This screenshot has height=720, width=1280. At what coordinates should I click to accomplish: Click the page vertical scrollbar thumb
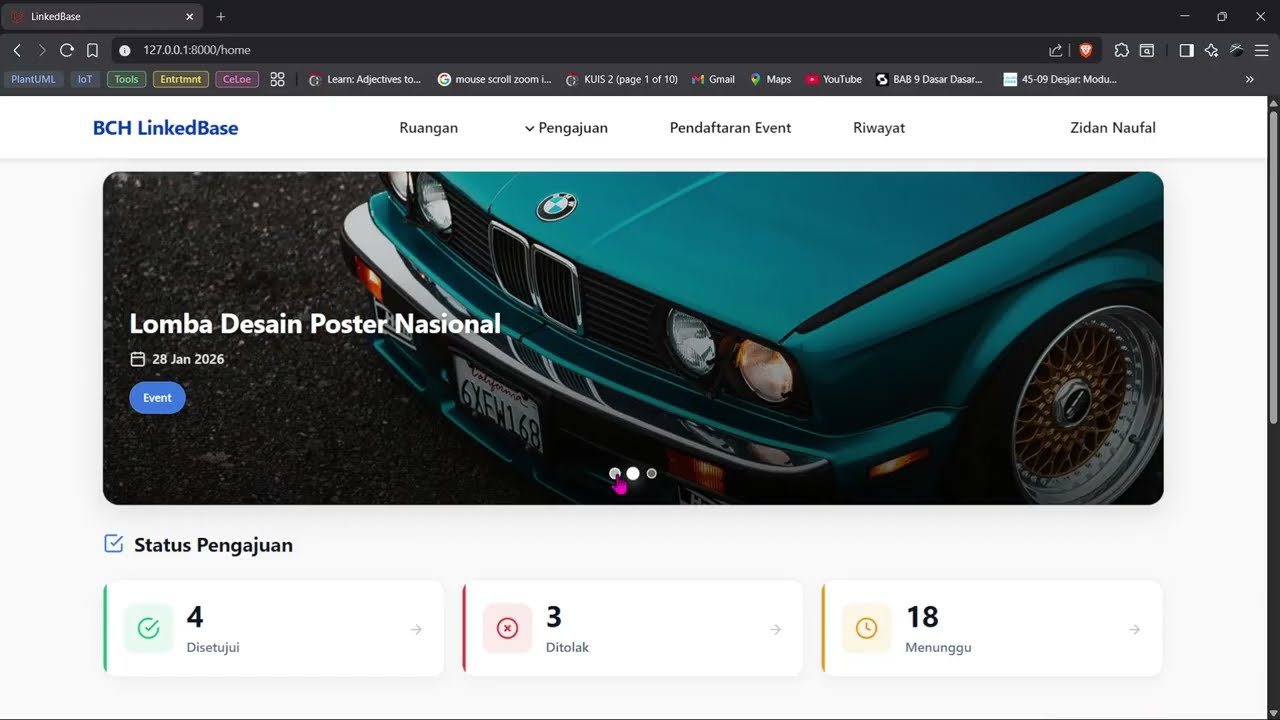pos(1273,265)
